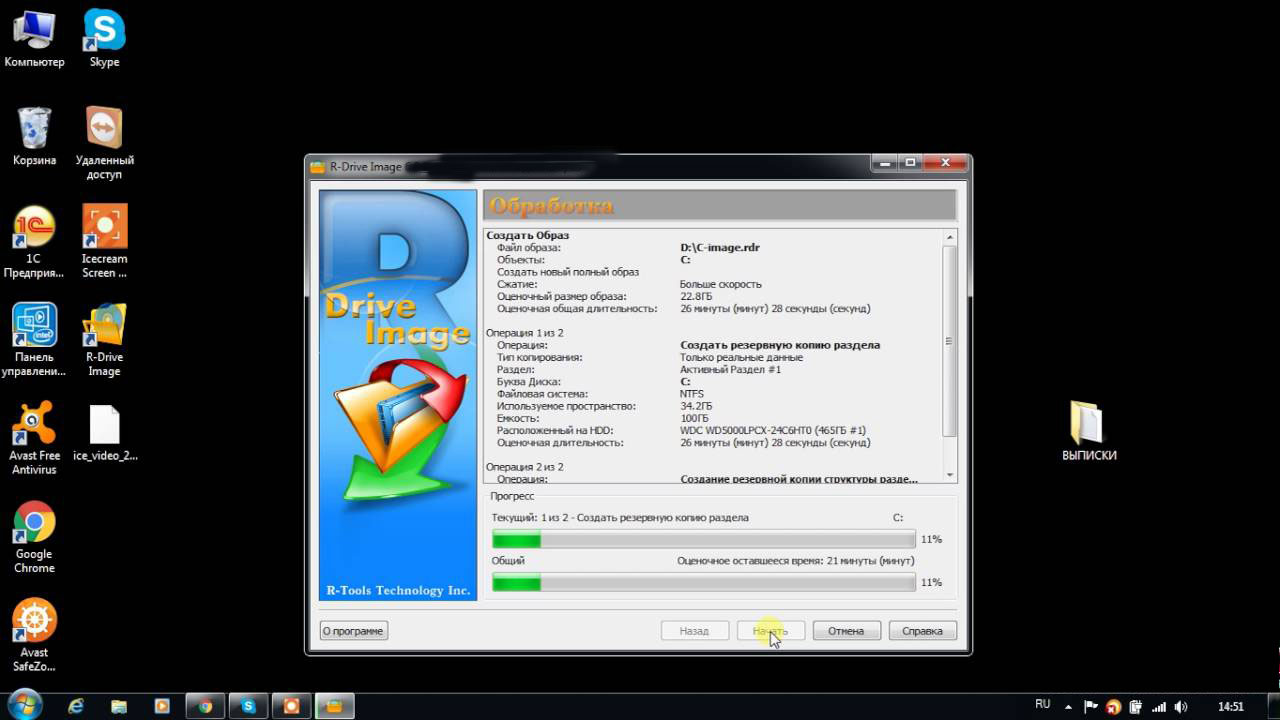Switch to Skype in the taskbar
Viewport: 1280px width, 720px height.
[x=248, y=706]
